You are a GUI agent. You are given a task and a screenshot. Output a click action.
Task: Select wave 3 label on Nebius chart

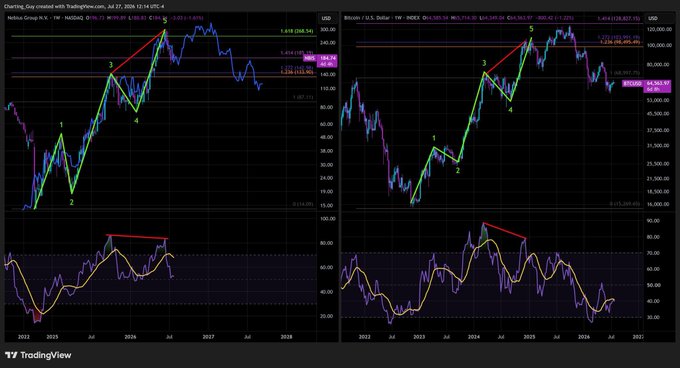[111, 65]
